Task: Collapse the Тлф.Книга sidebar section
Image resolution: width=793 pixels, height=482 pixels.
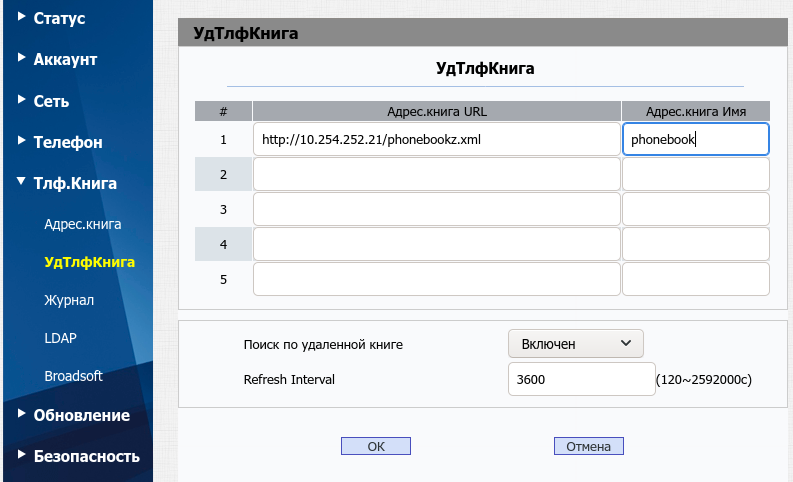Action: [x=74, y=183]
